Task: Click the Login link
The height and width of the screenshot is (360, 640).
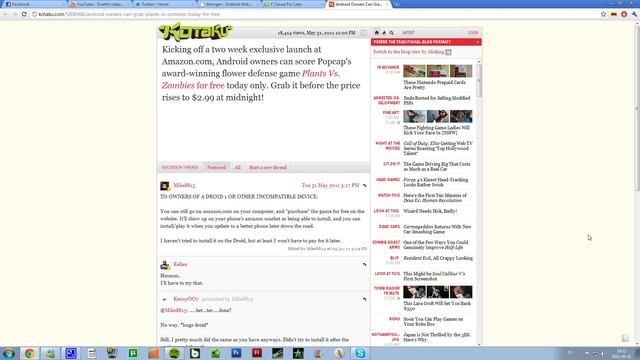Action: click(473, 33)
